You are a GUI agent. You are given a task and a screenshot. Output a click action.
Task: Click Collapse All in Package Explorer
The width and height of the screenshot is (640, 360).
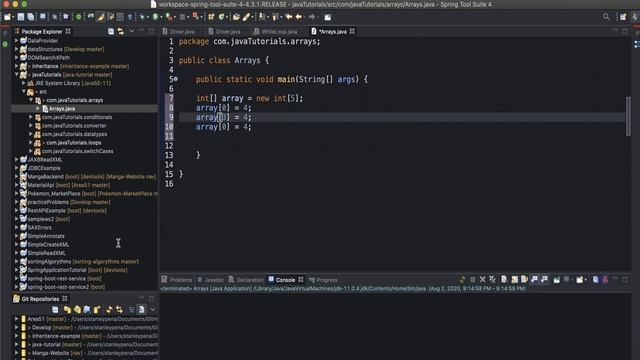(x=111, y=31)
